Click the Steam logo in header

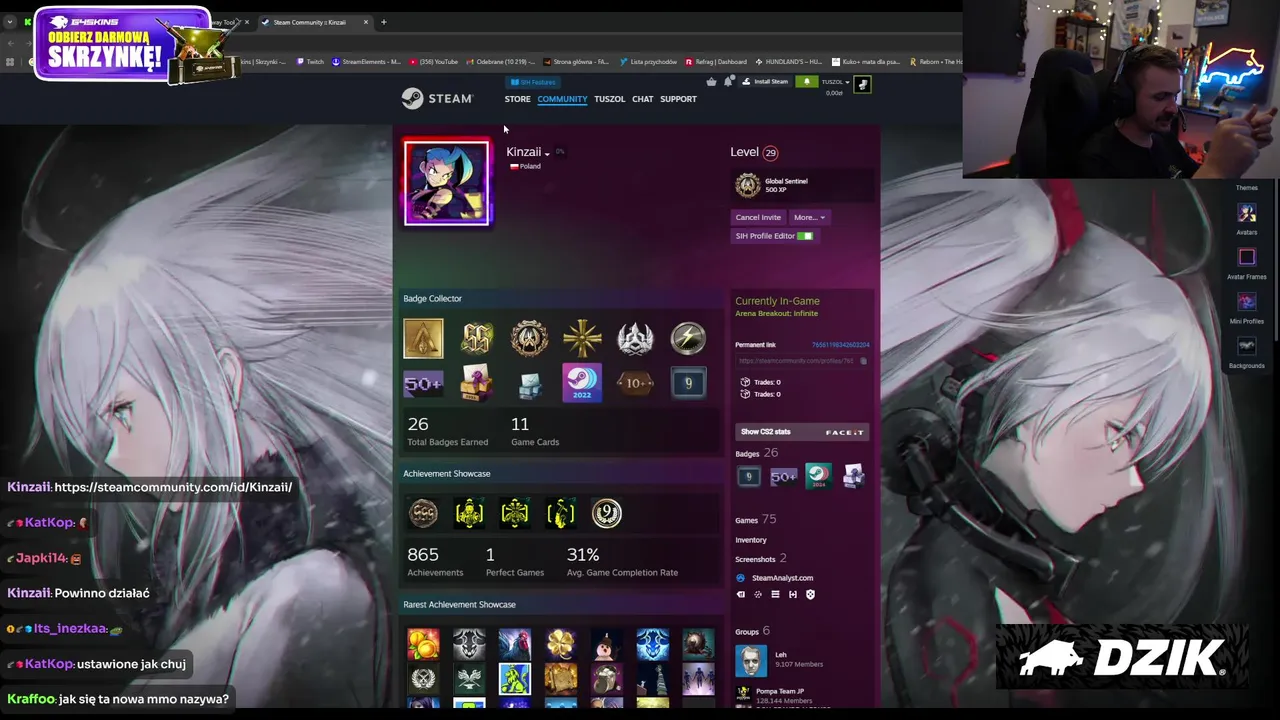pos(437,98)
